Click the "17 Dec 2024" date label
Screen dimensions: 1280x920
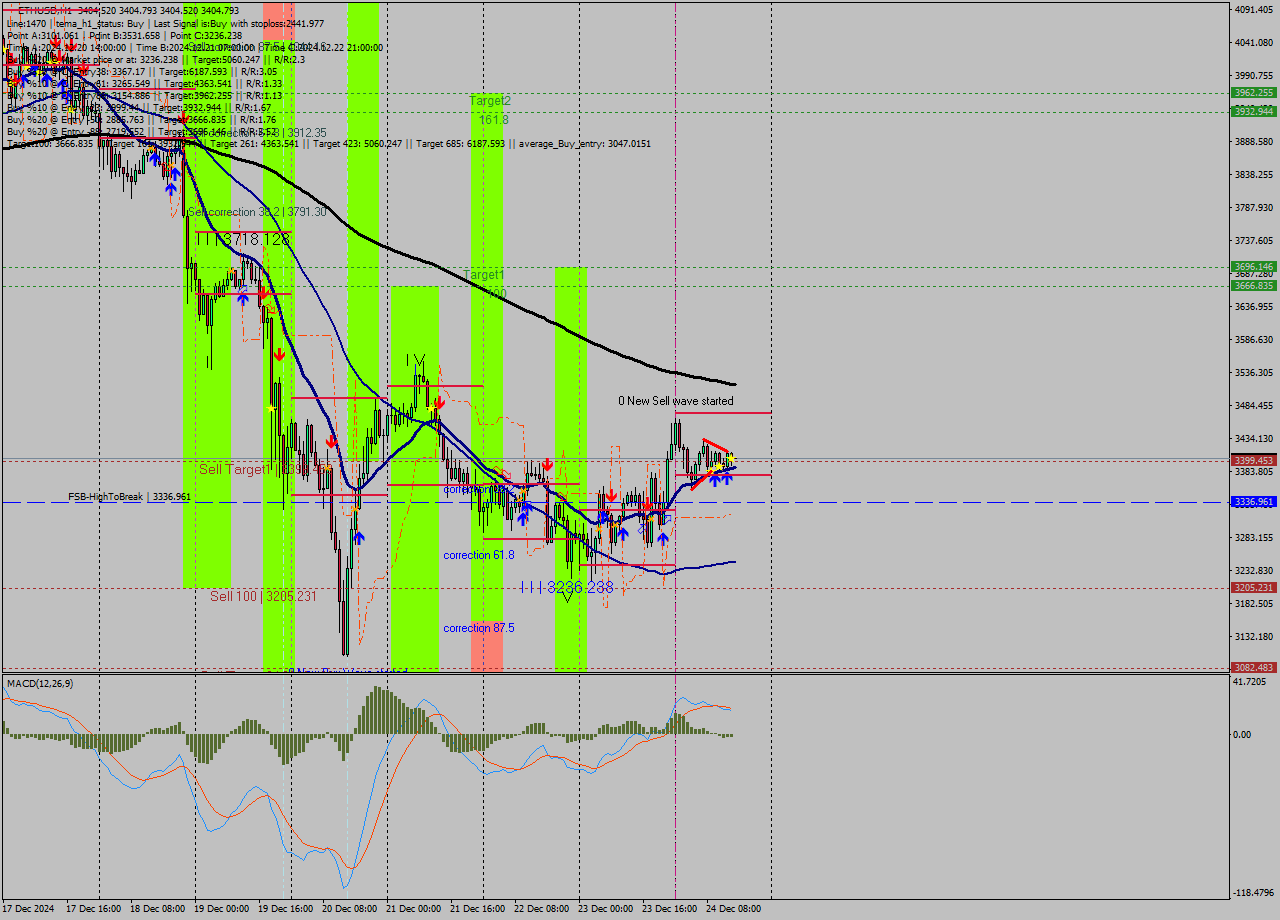coord(29,909)
